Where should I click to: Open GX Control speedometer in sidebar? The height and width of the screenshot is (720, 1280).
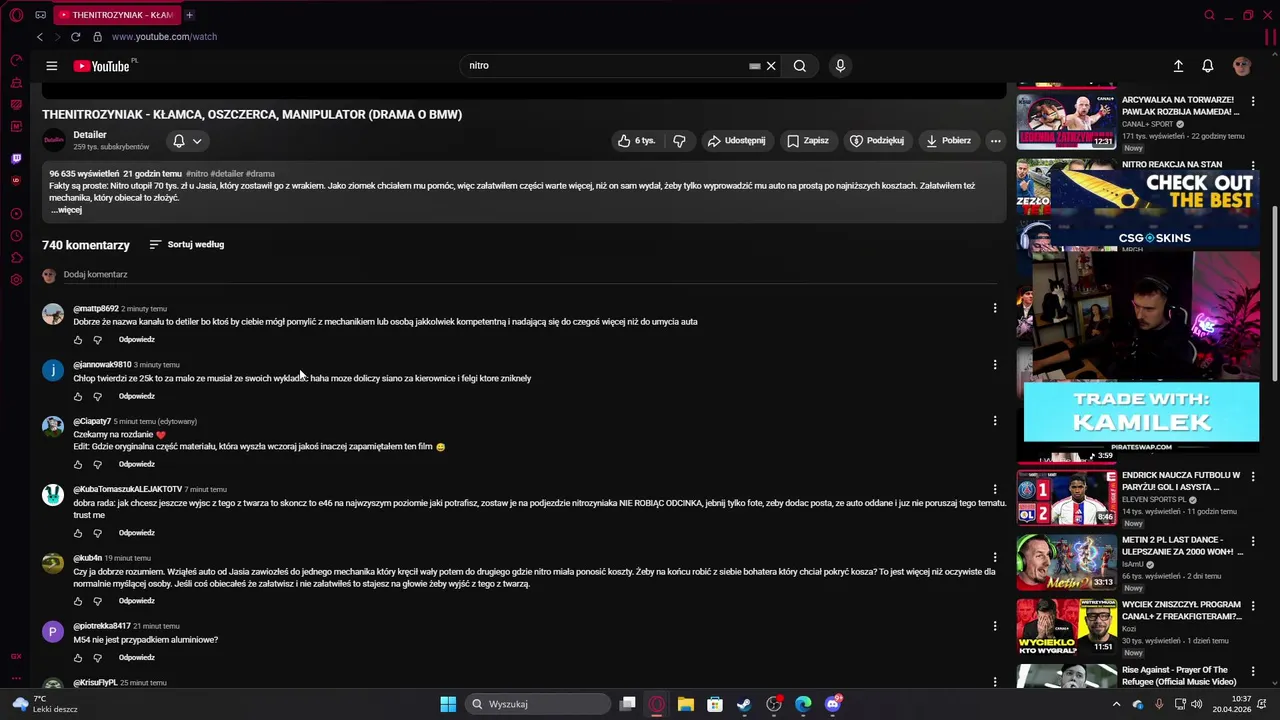(x=16, y=60)
